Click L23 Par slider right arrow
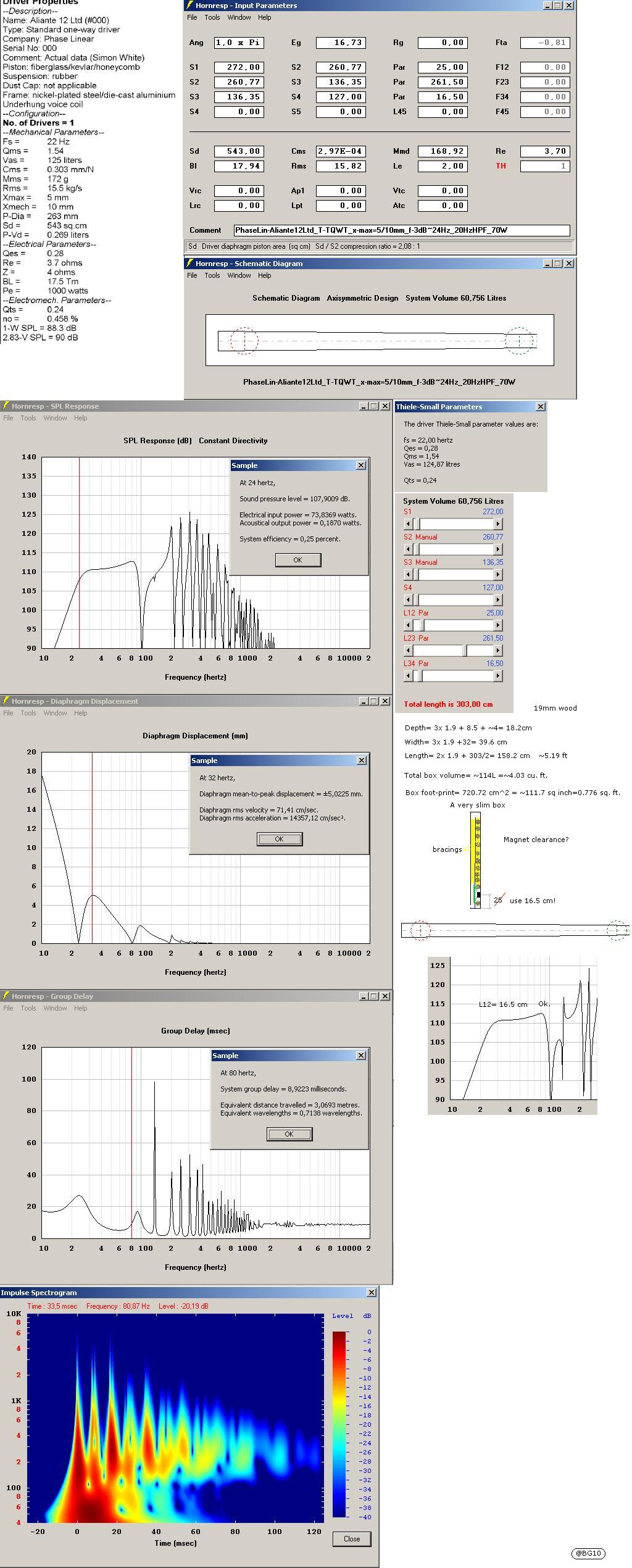 point(499,650)
